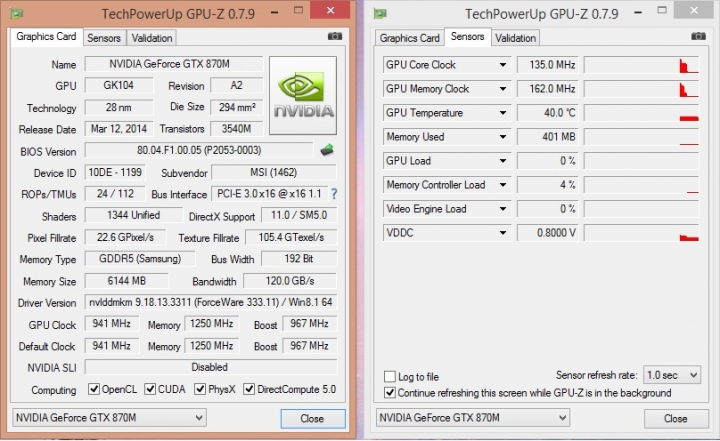Open the Memory Used sensor dropdown
This screenshot has height=441, width=720.
tap(503, 137)
